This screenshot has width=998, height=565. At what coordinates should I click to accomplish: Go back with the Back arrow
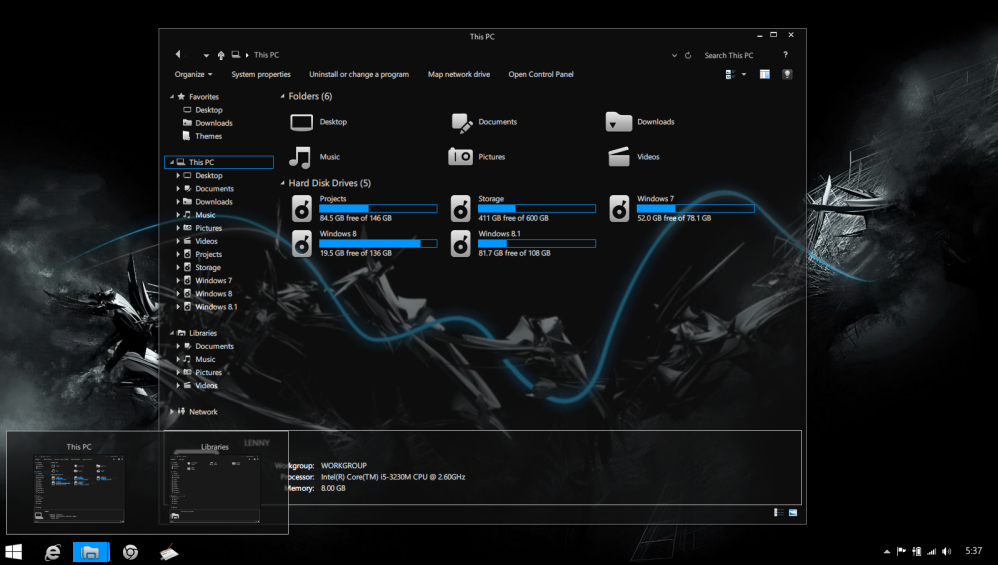pos(178,55)
